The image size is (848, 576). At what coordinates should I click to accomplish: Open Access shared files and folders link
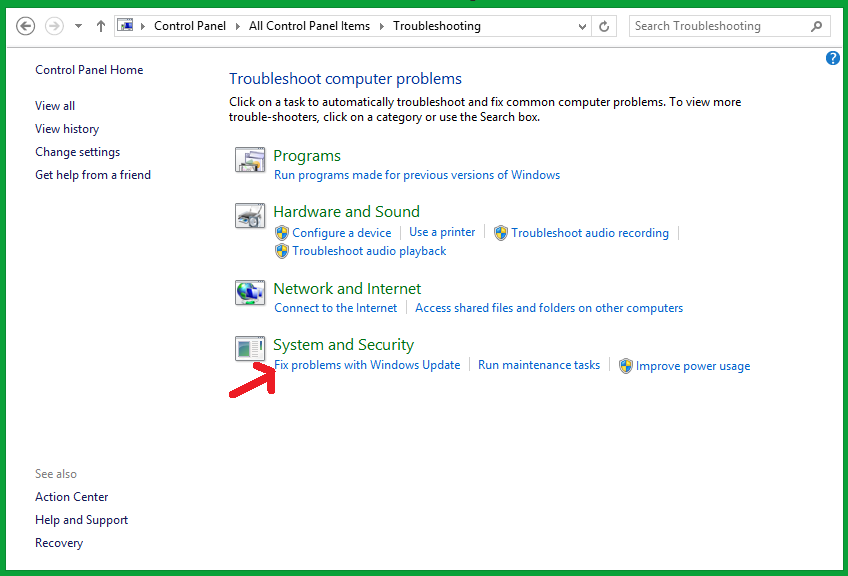point(549,308)
